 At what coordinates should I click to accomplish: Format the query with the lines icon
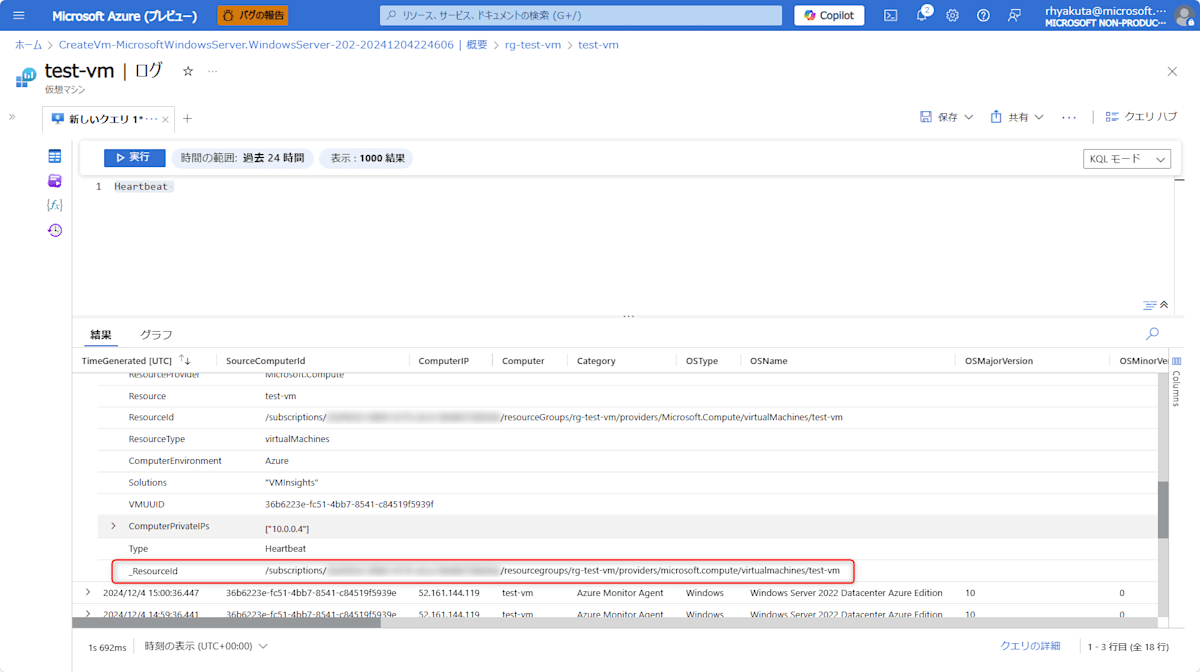pyautogui.click(x=1150, y=305)
